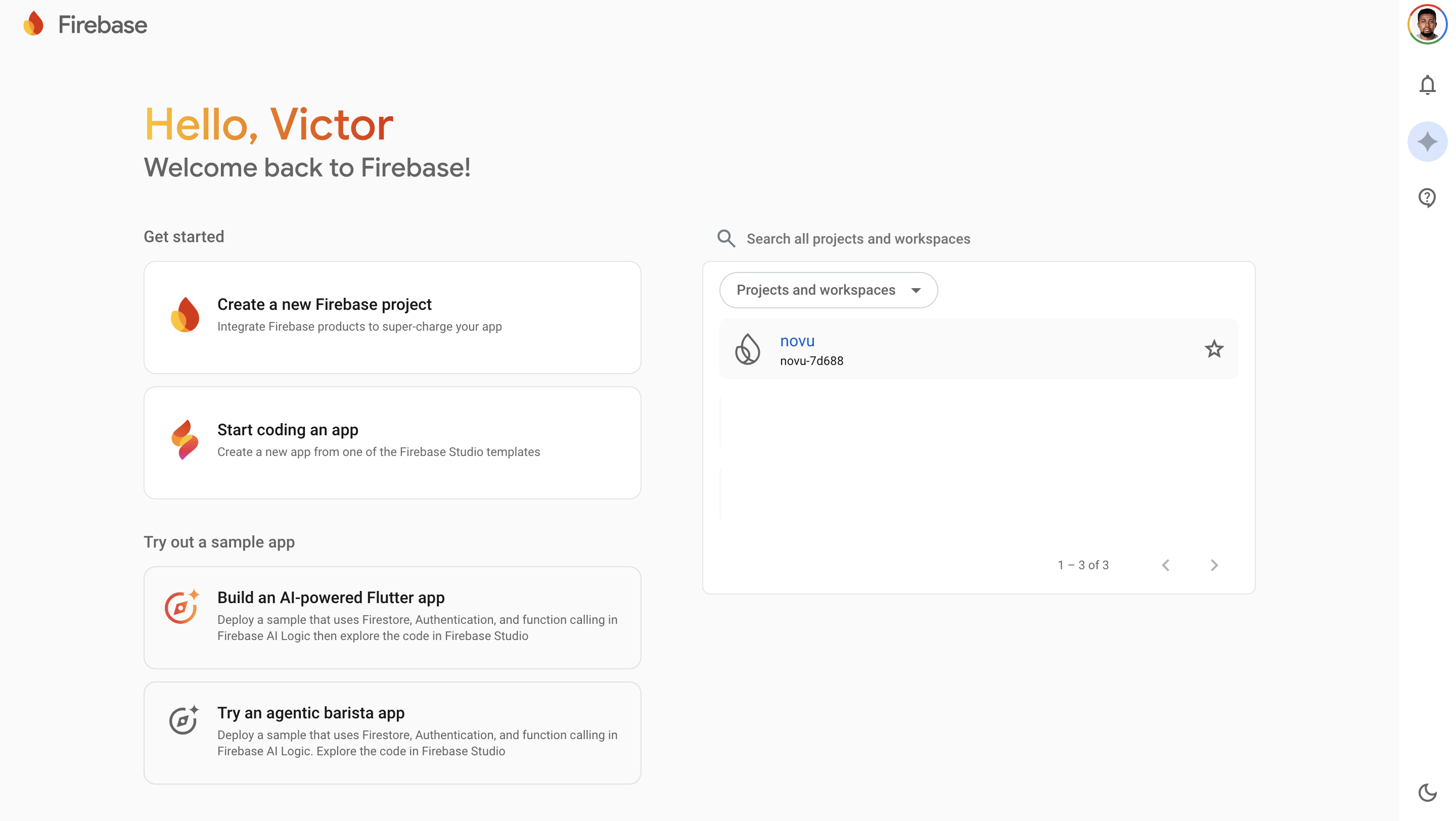
Task: Click the previous page pagination arrow
Action: coord(1166,565)
